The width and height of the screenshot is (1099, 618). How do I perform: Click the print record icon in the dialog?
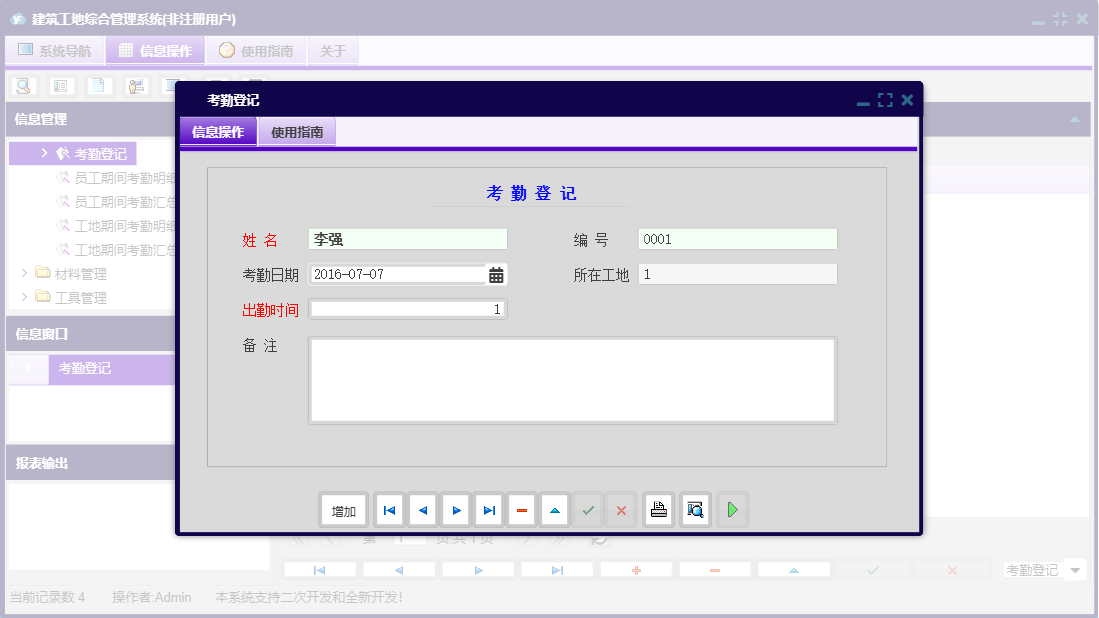(658, 509)
